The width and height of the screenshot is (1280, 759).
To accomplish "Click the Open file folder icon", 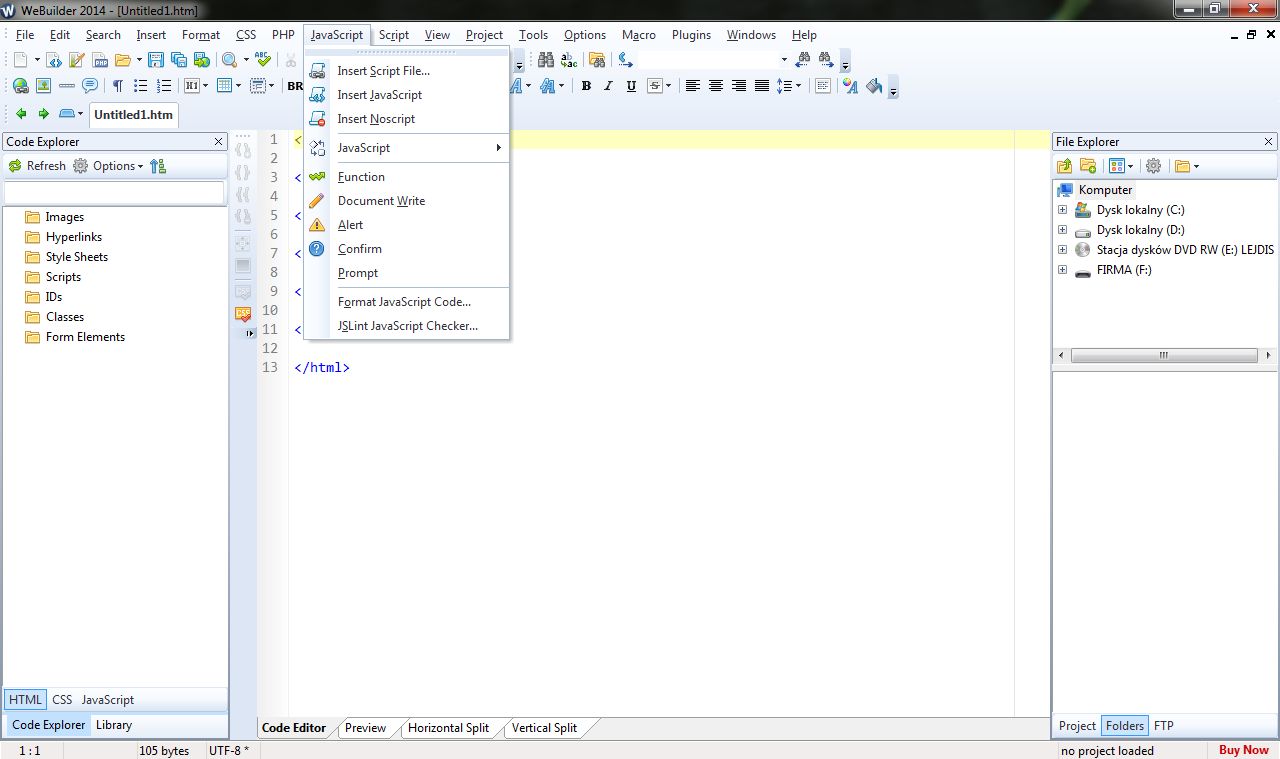I will point(122,60).
